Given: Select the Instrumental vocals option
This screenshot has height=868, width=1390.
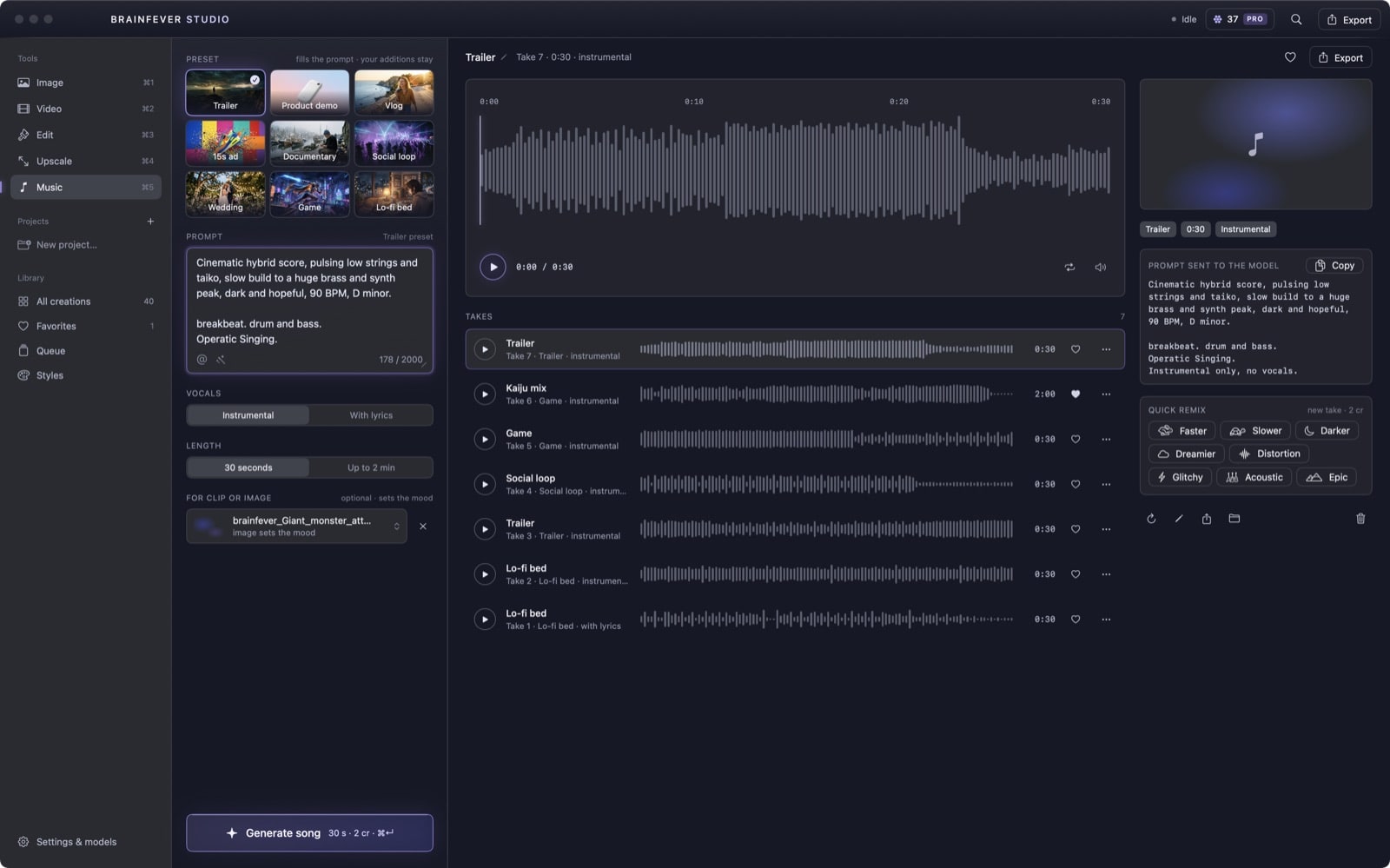Looking at the screenshot, I should coord(248,415).
